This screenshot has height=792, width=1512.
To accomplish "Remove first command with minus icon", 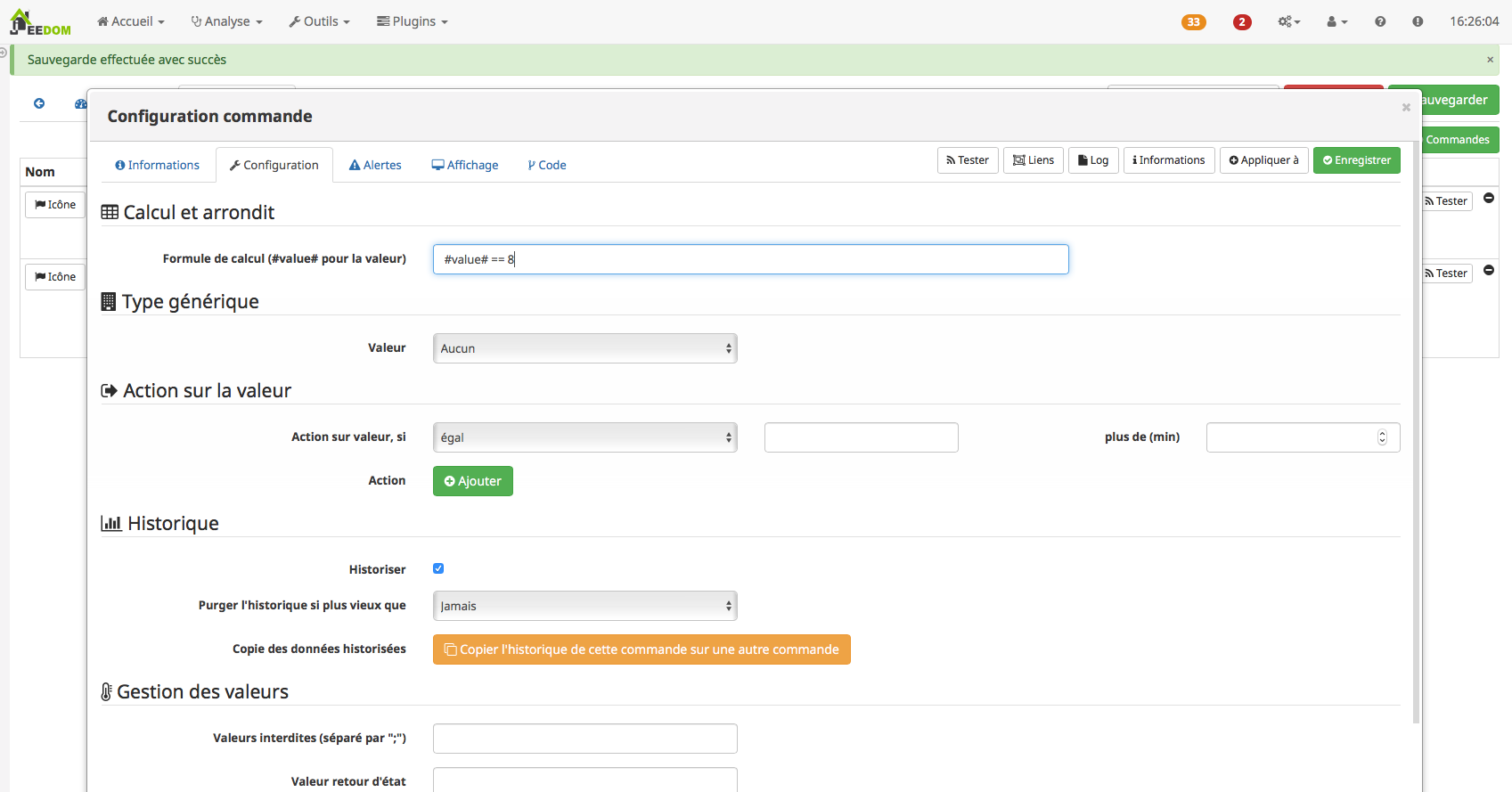I will pyautogui.click(x=1489, y=198).
